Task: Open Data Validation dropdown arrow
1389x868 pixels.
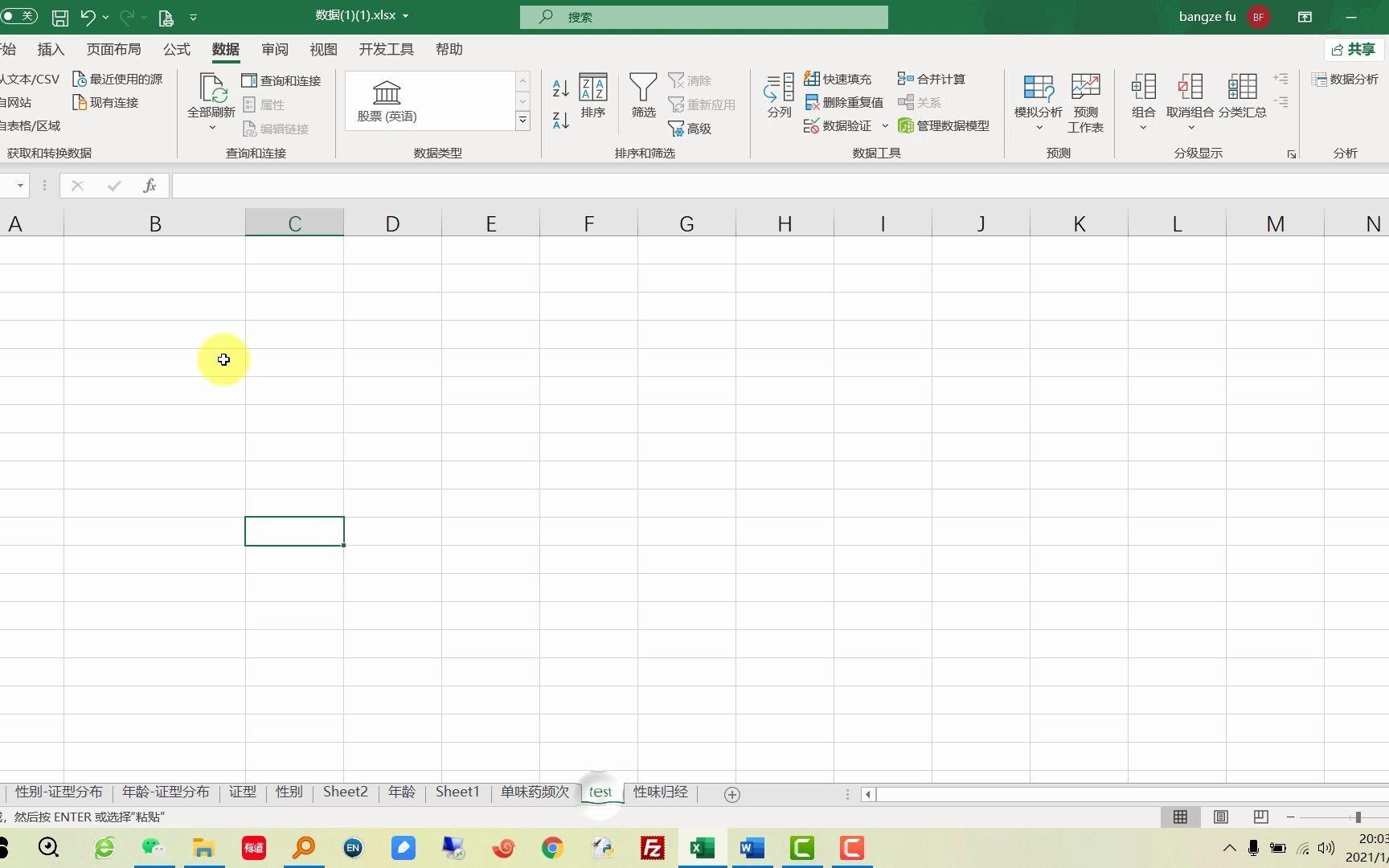Action: 884,125
